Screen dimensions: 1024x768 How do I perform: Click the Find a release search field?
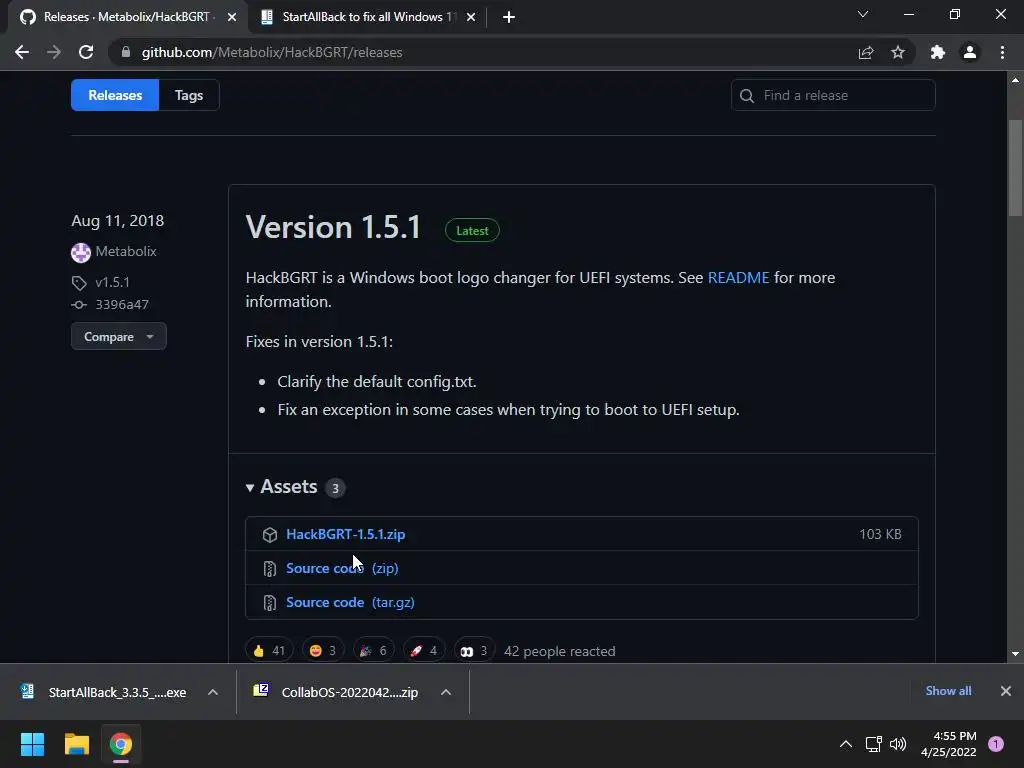(833, 95)
